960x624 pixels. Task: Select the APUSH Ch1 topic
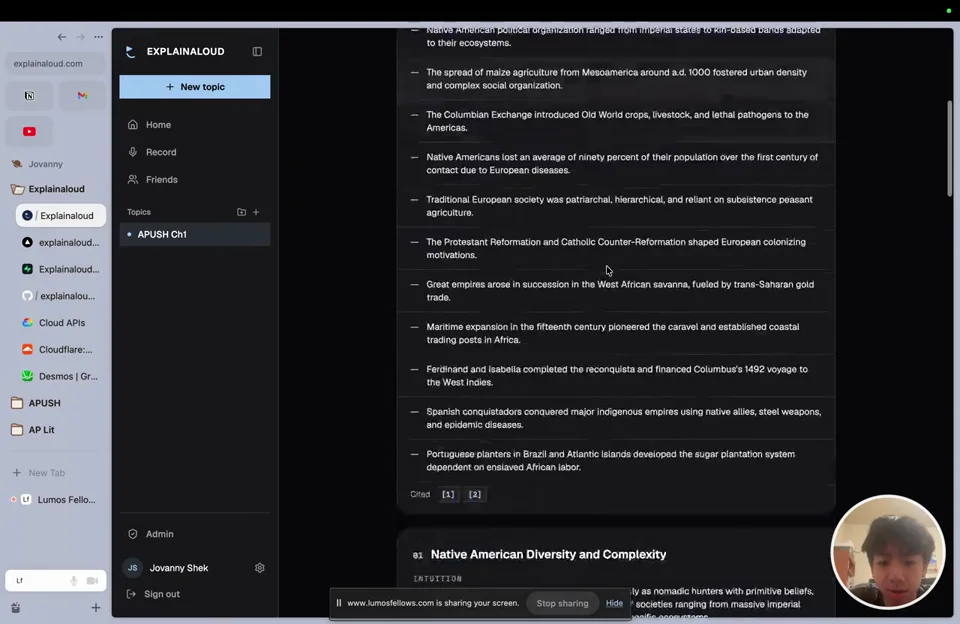(195, 235)
